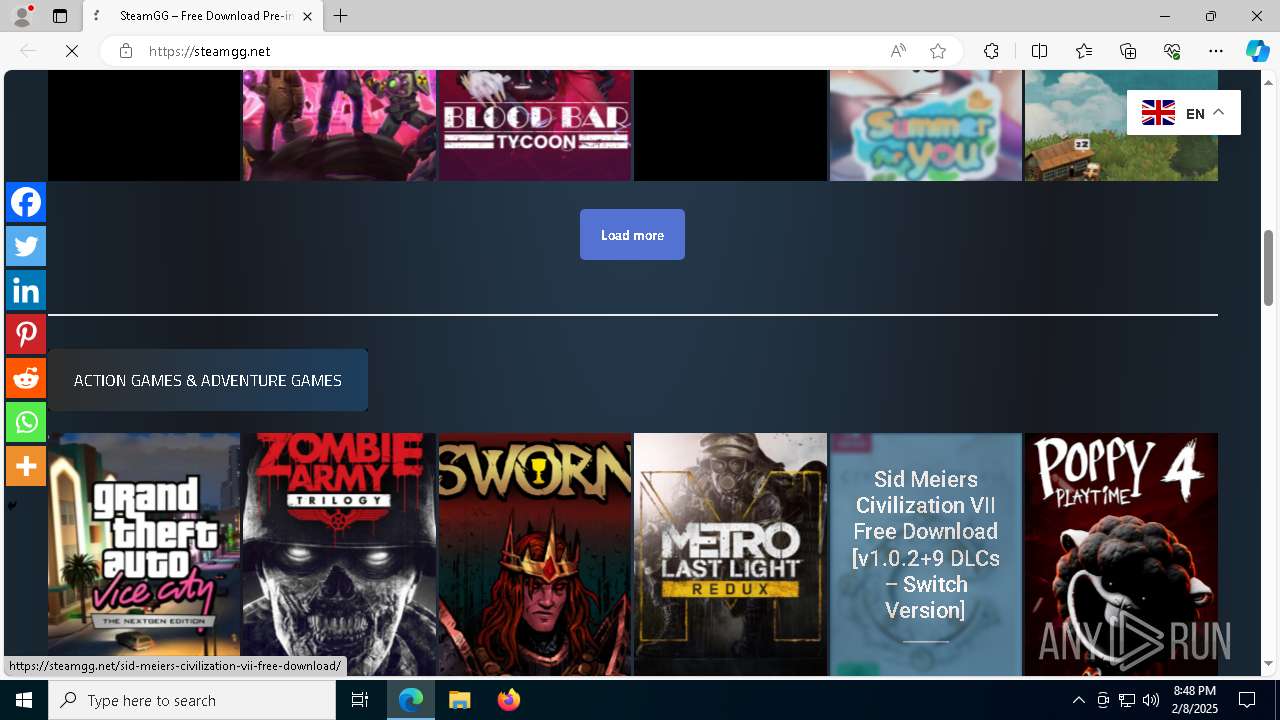The width and height of the screenshot is (1280, 720).
Task: Open the Windows Start menu
Action: (24, 700)
